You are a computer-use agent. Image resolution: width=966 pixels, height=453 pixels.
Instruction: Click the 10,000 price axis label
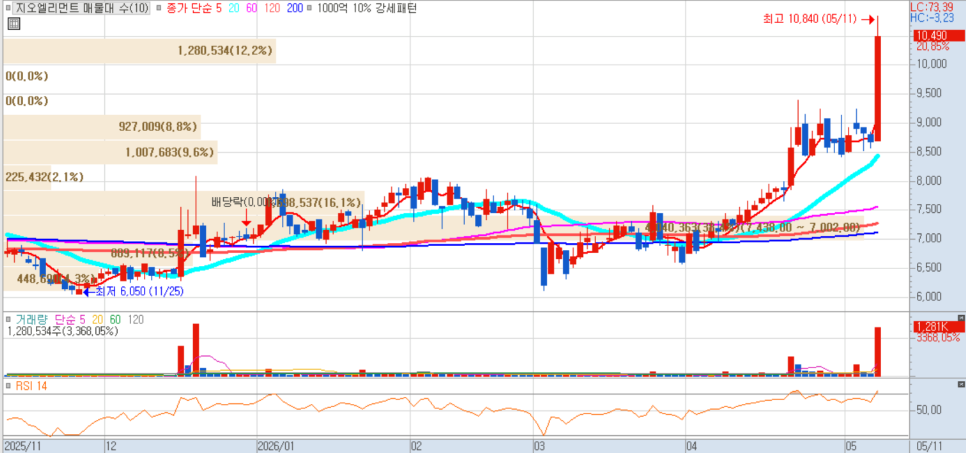(930, 64)
